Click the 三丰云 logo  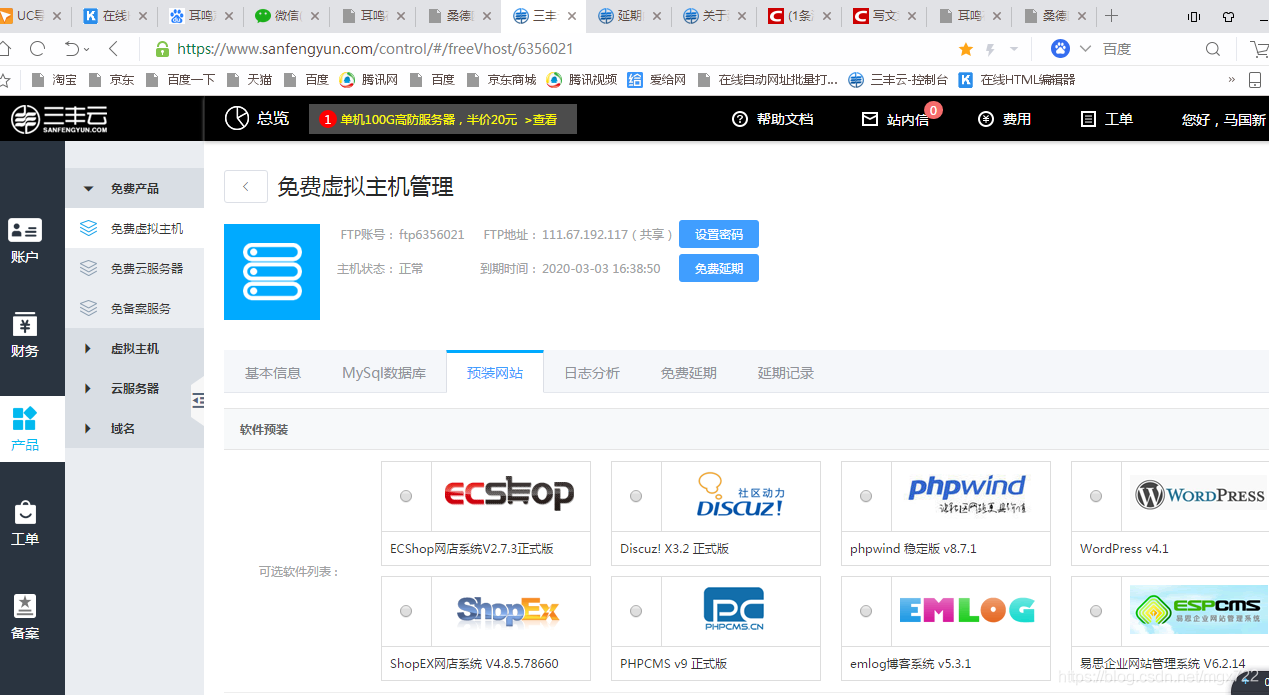[59, 119]
